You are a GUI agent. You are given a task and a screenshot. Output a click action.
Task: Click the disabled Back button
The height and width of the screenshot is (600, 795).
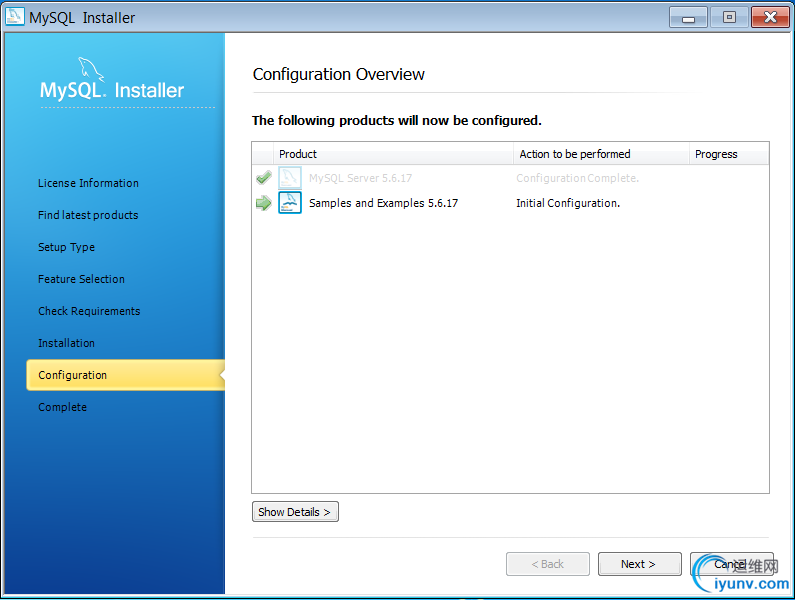point(548,564)
